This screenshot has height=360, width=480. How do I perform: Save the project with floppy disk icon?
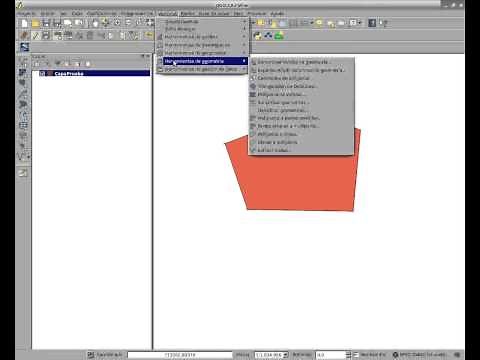tap(46, 23)
